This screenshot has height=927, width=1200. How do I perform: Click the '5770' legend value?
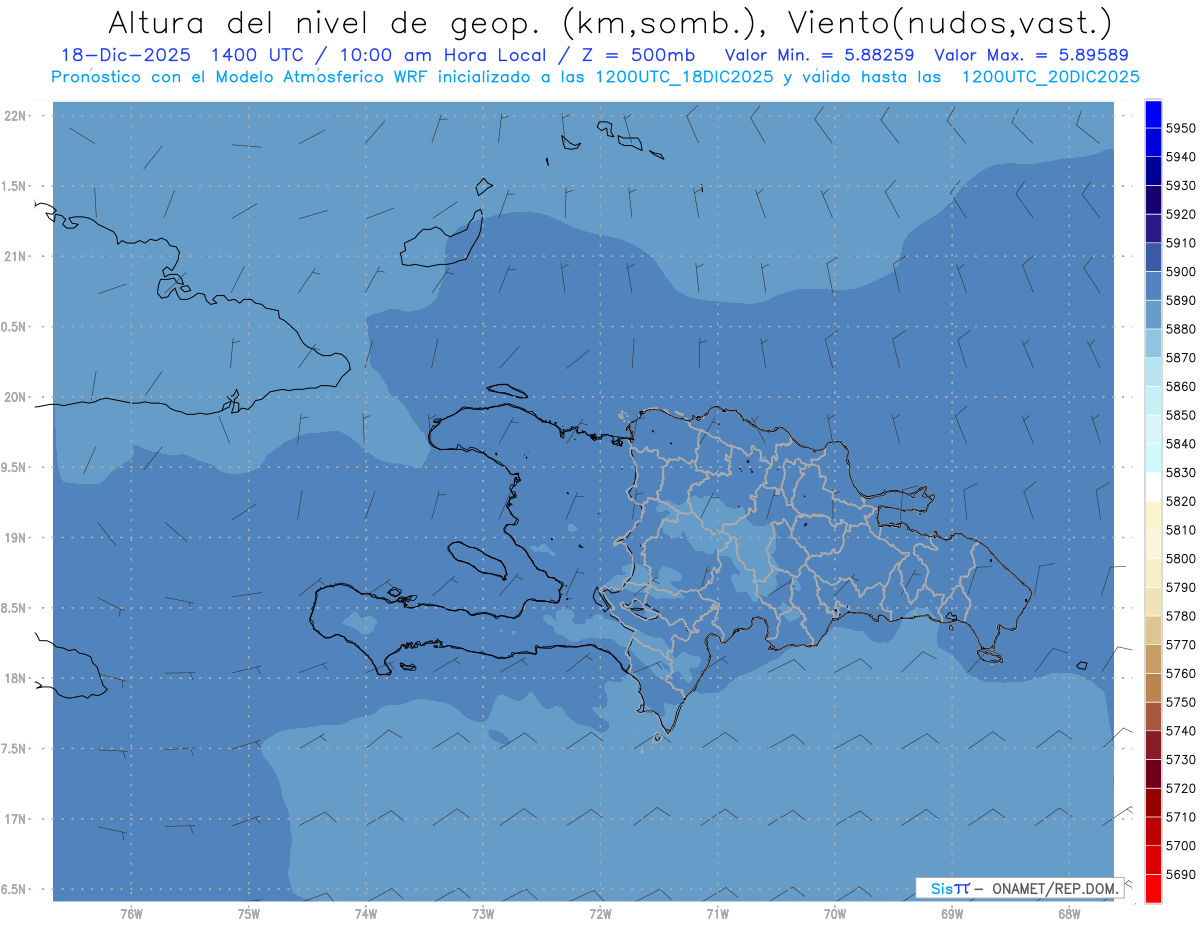1180,644
